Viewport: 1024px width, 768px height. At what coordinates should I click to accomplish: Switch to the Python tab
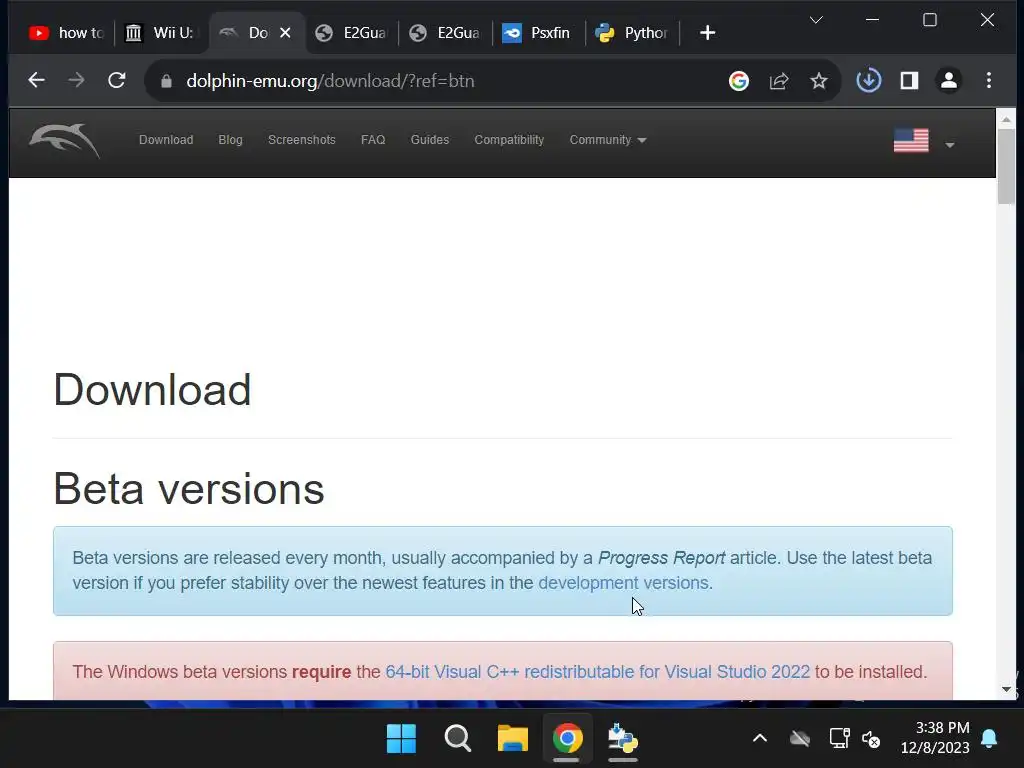(x=632, y=33)
